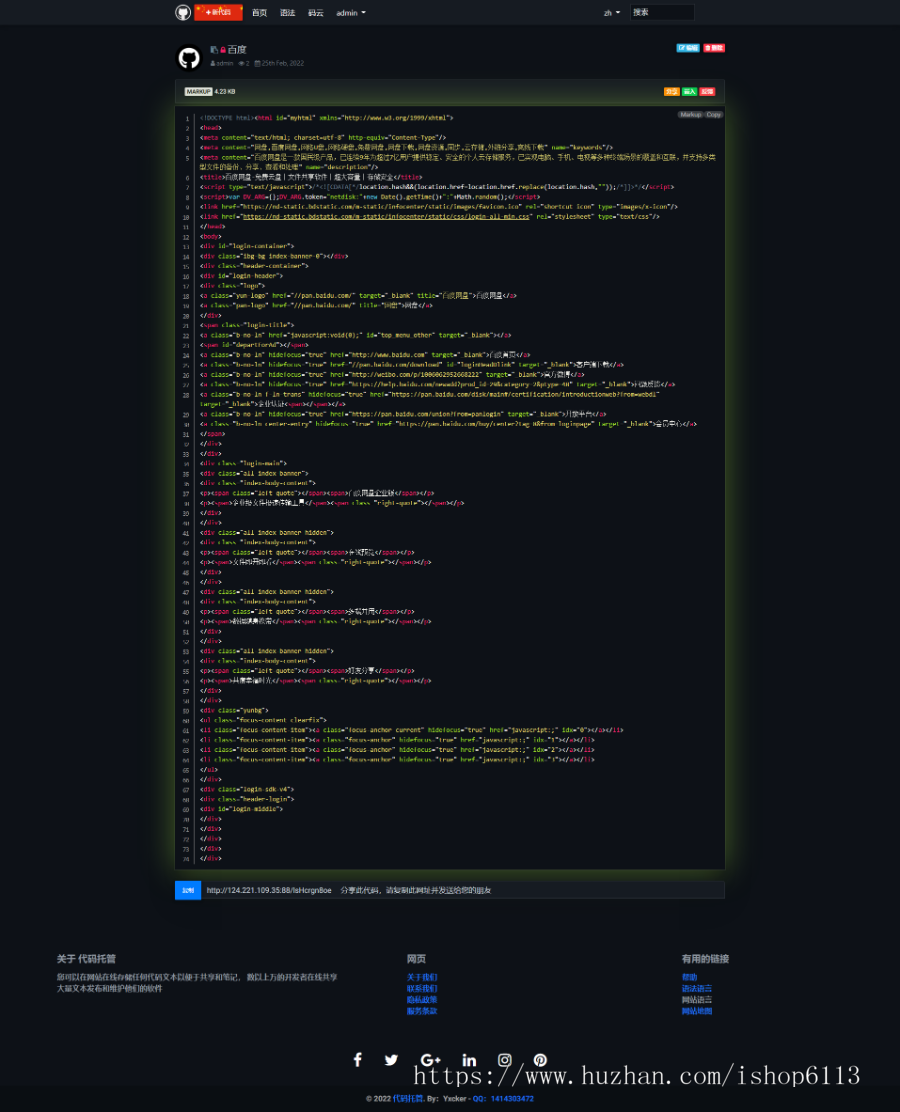Expand the zh language dropdown
Viewport: 900px width, 1112px height.
(611, 13)
